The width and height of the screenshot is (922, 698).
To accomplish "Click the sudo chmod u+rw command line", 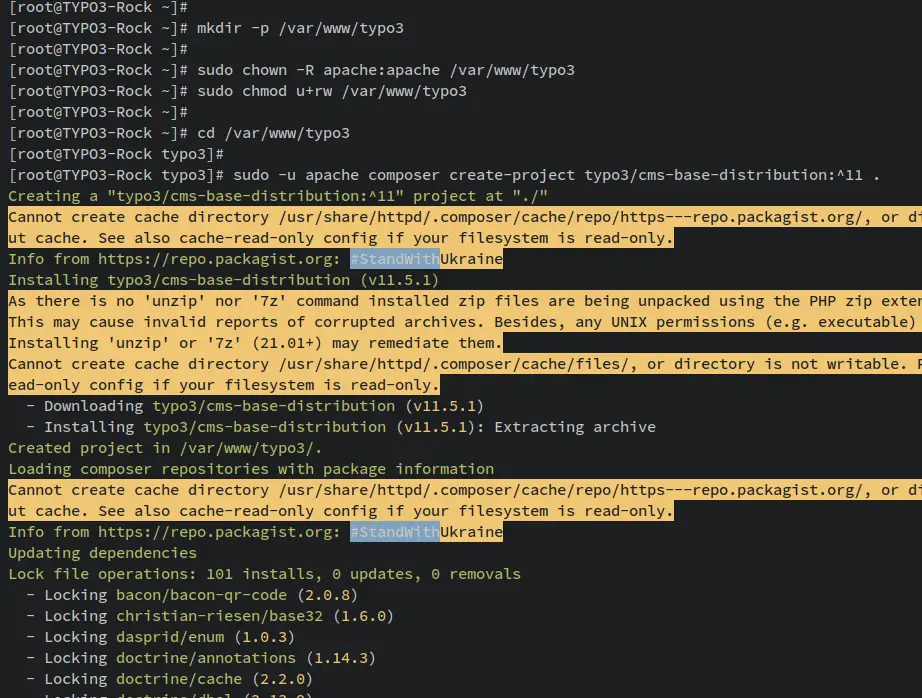I will pos(331,91).
